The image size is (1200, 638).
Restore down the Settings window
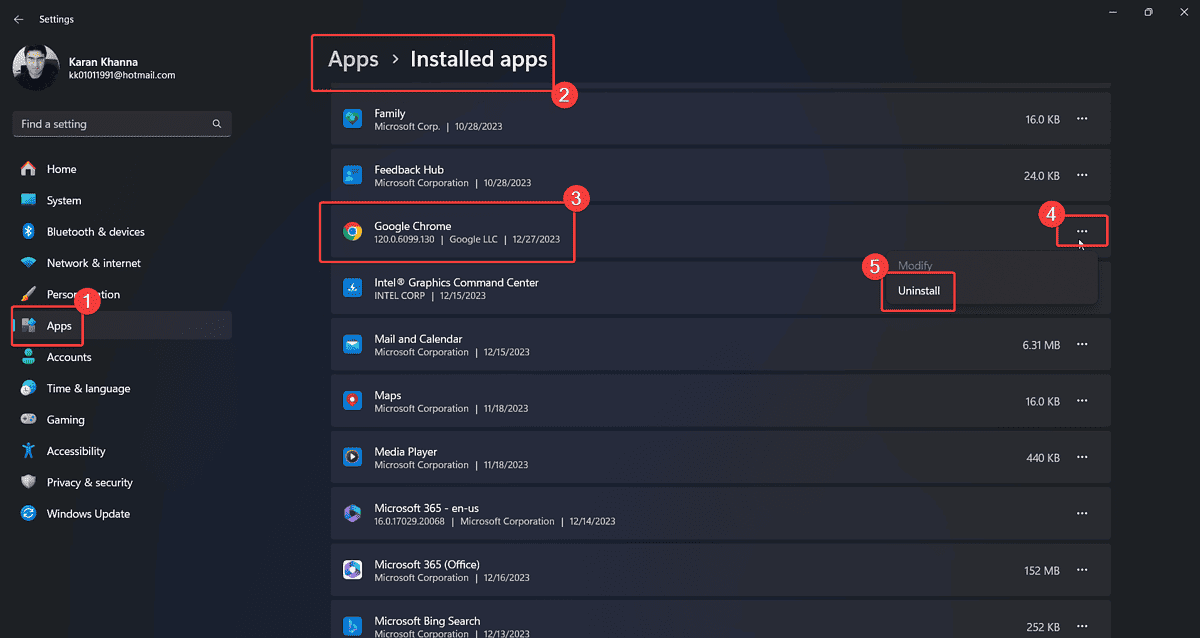coord(1149,12)
